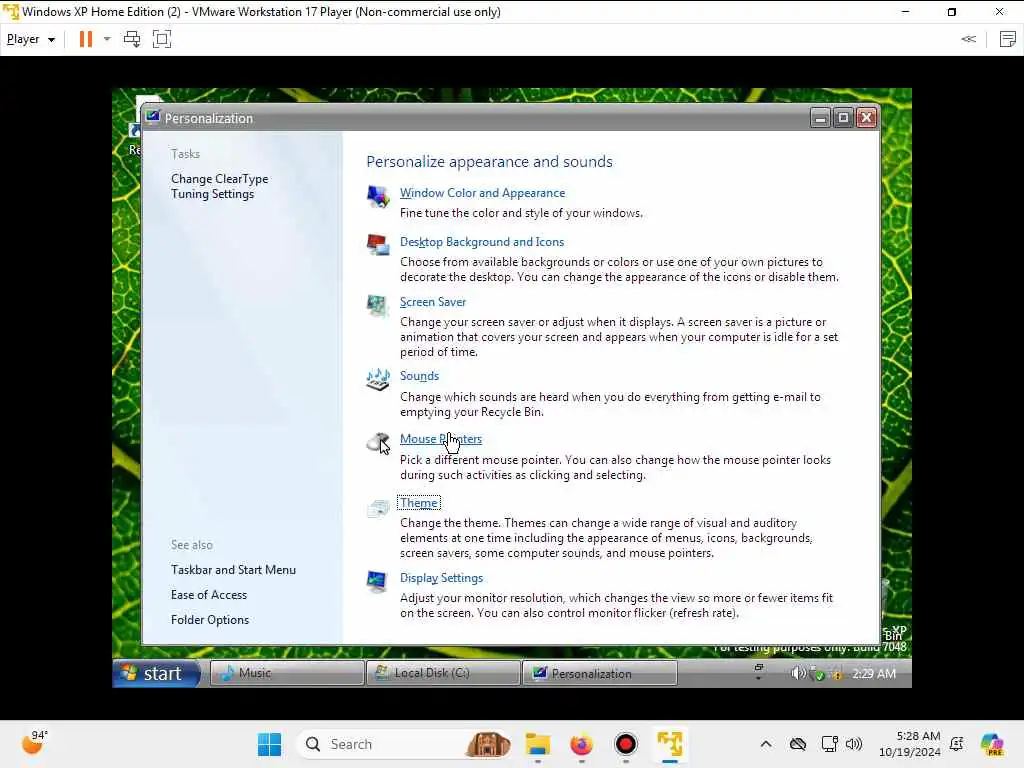Open host notification bell icon

957,744
